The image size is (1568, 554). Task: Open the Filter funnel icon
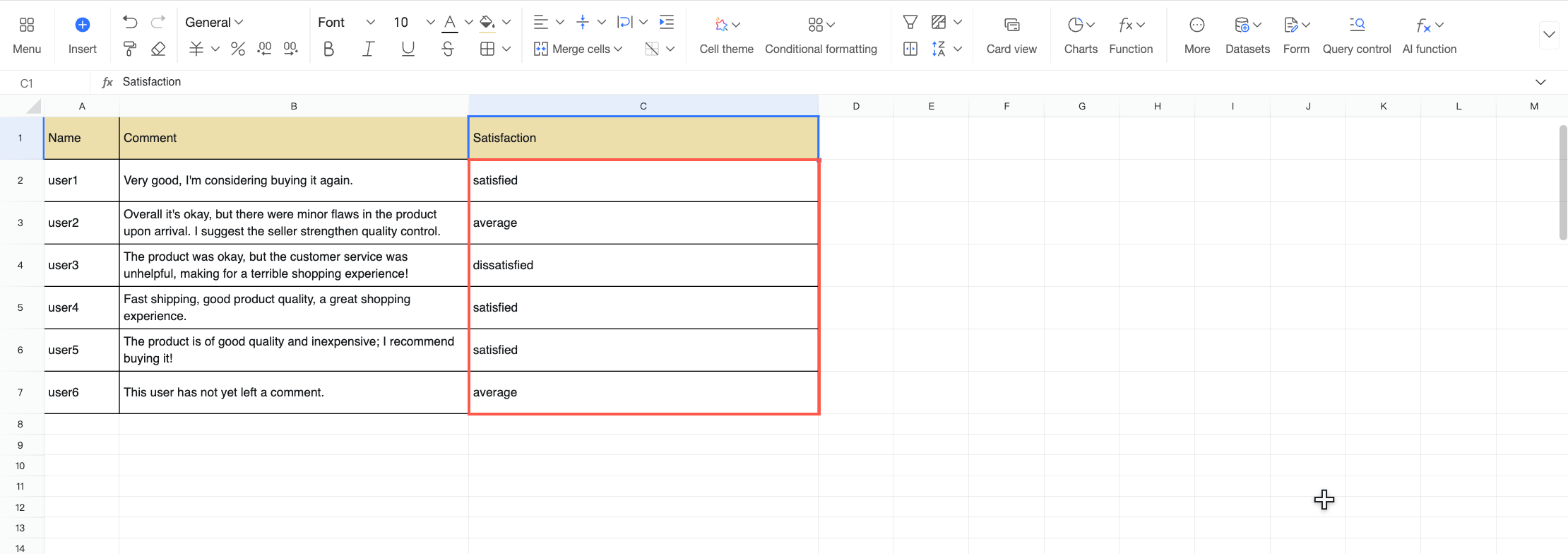coord(910,23)
